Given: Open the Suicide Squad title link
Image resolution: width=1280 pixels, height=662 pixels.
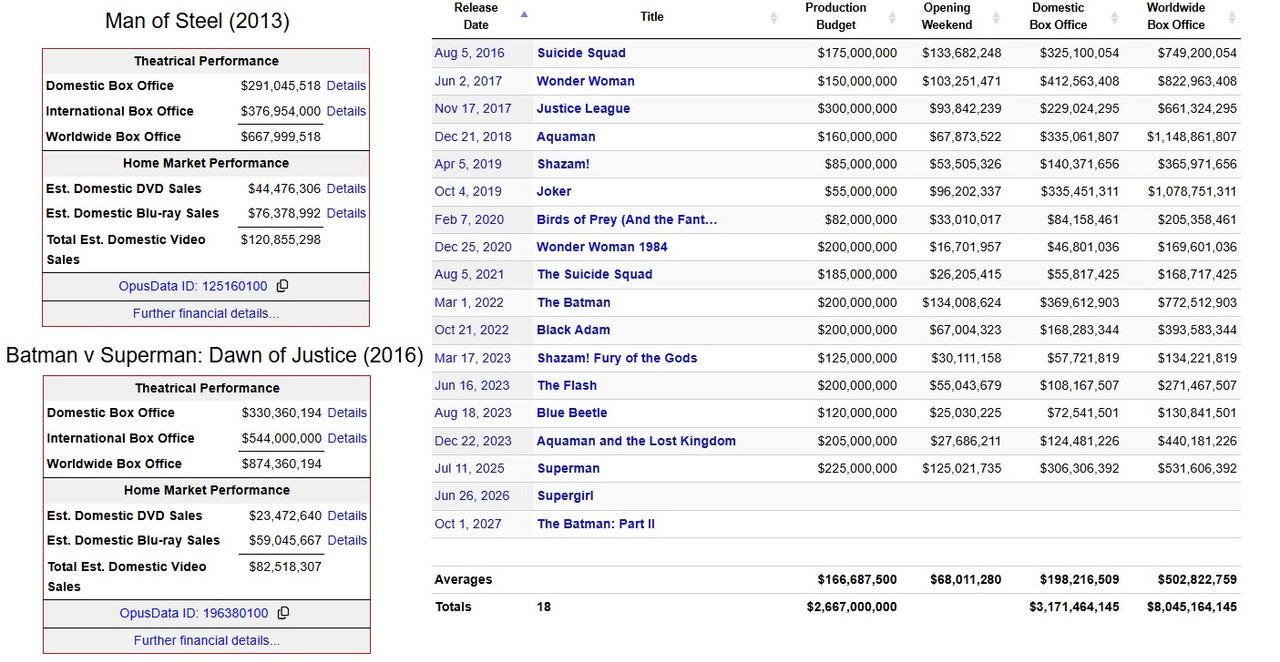Looking at the screenshot, I should pyautogui.click(x=581, y=53).
